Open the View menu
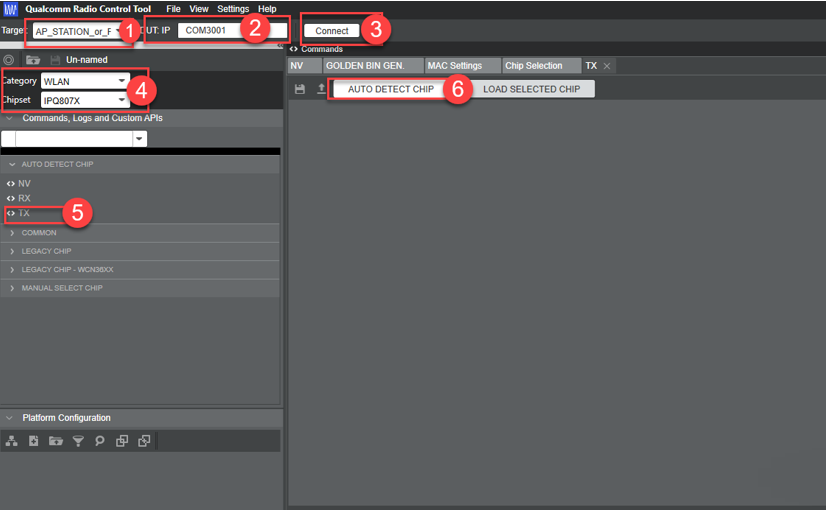 (199, 9)
